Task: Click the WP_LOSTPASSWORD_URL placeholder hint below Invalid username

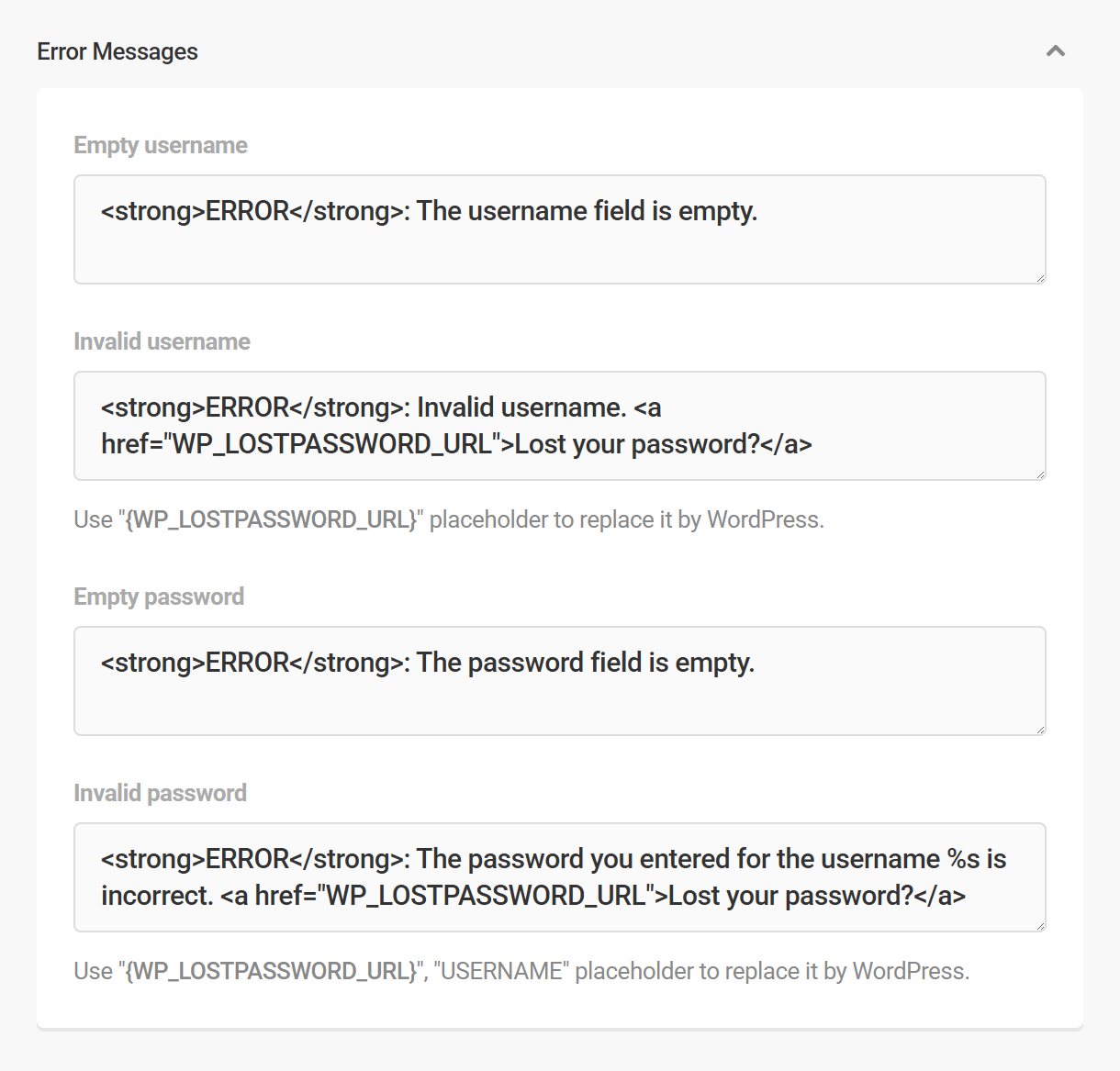Action: click(271, 519)
